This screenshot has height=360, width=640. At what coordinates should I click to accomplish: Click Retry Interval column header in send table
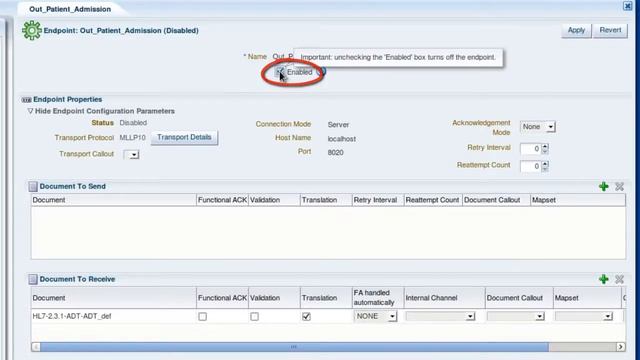(378, 200)
